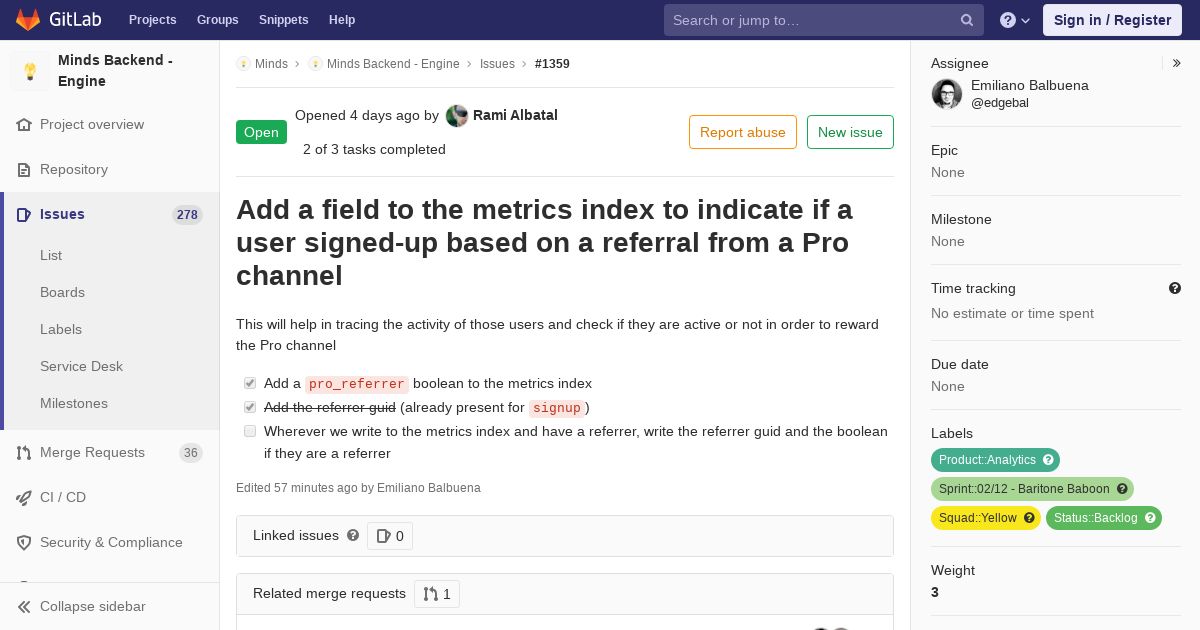Image resolution: width=1200 pixels, height=630 pixels.
Task: Focus the Search or jump to field
Action: point(810,20)
